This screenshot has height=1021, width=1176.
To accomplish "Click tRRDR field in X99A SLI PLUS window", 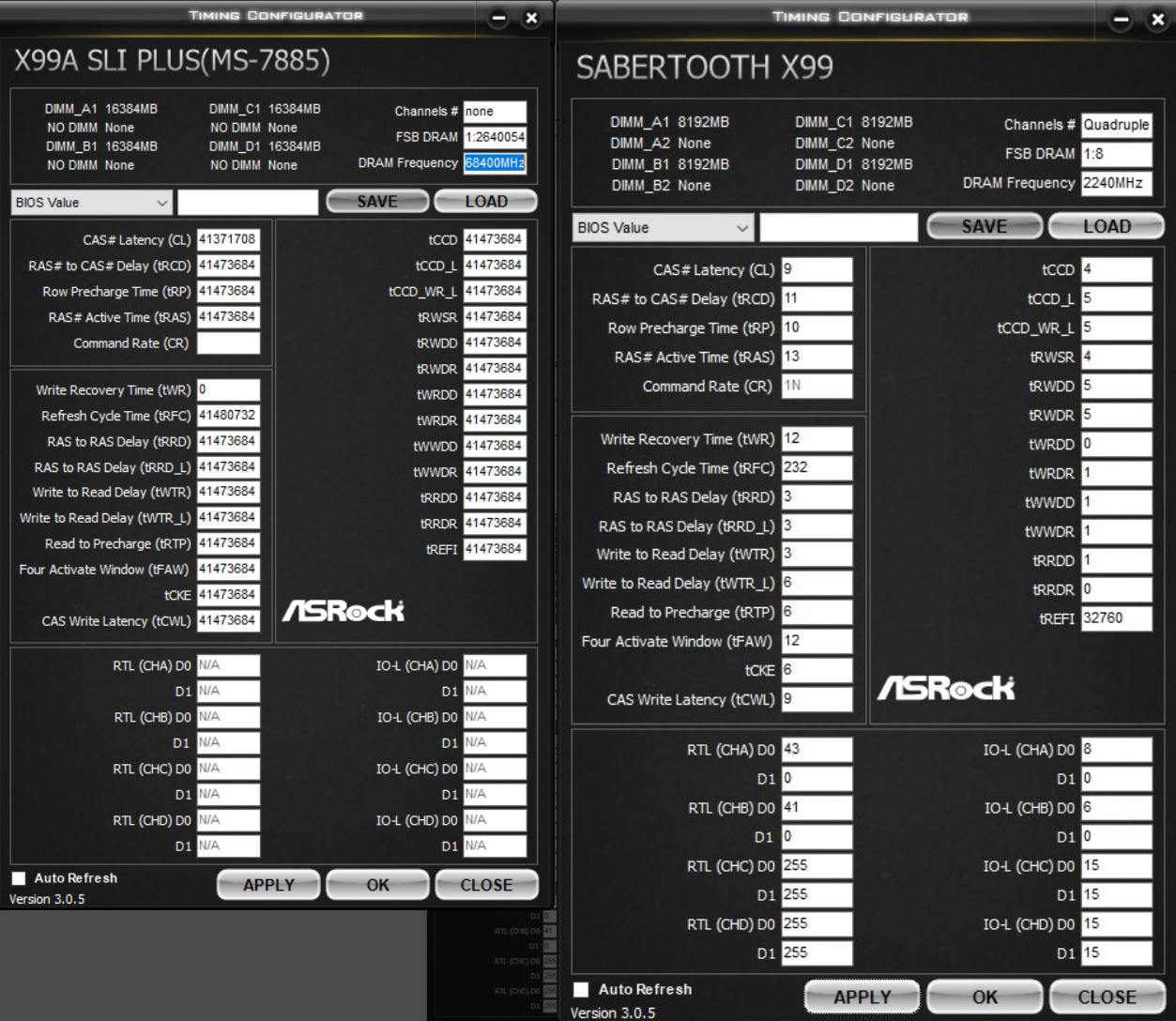I will (x=495, y=523).
